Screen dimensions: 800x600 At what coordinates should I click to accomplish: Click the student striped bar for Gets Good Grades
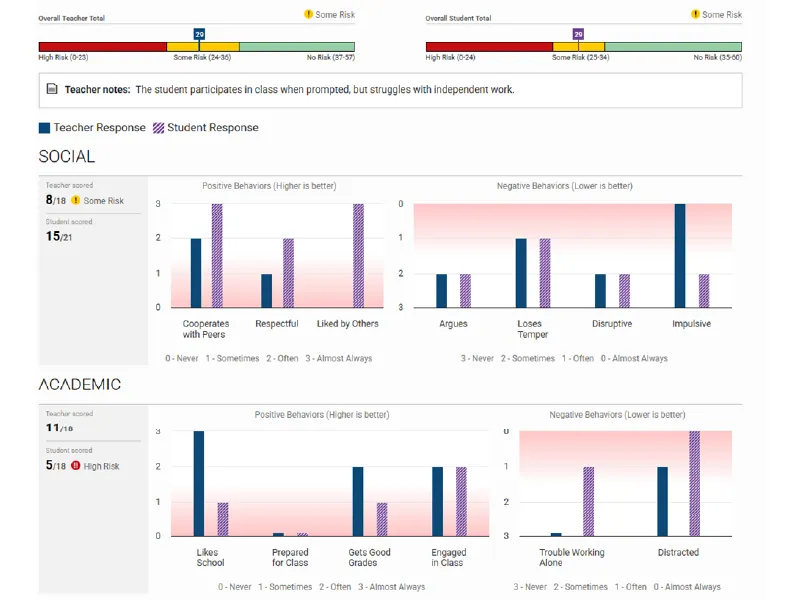point(382,519)
